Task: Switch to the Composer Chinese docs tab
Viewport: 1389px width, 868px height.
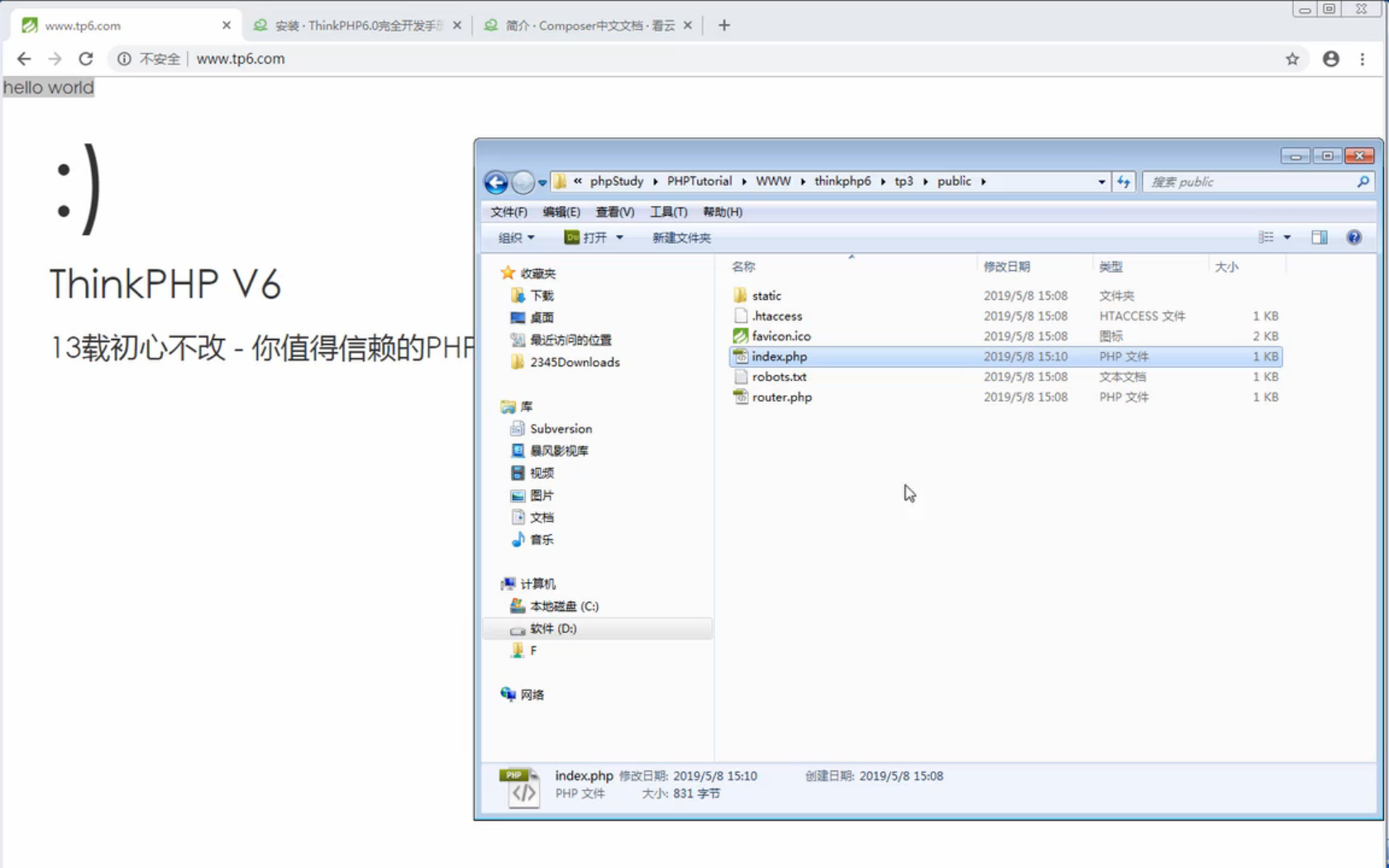Action: pos(589,26)
